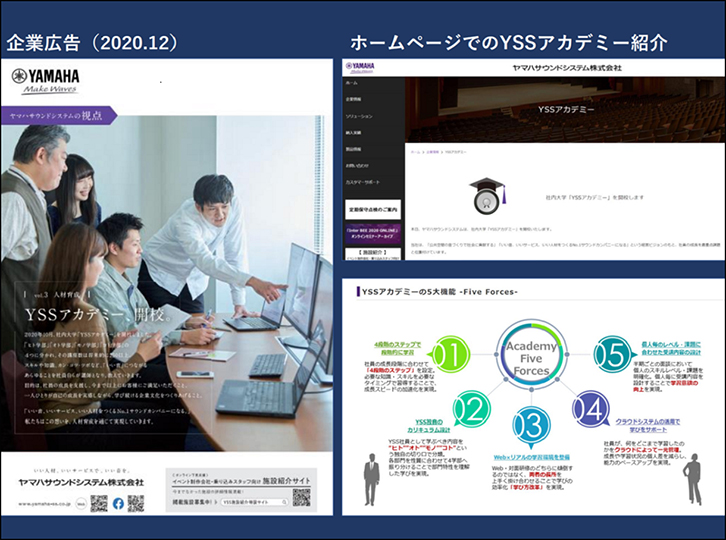
Task: Click the 【施設紹介】 banner in the sidebar
Action: 373,254
